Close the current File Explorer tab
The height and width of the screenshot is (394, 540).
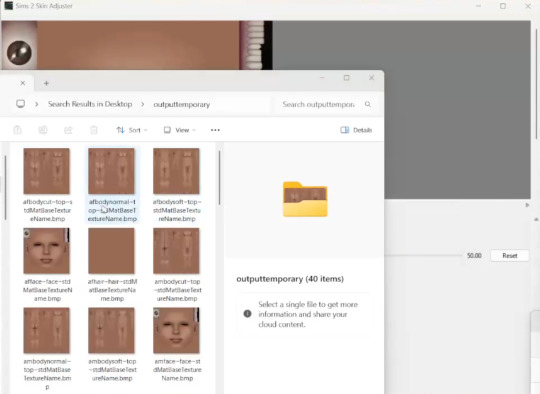pos(23,83)
